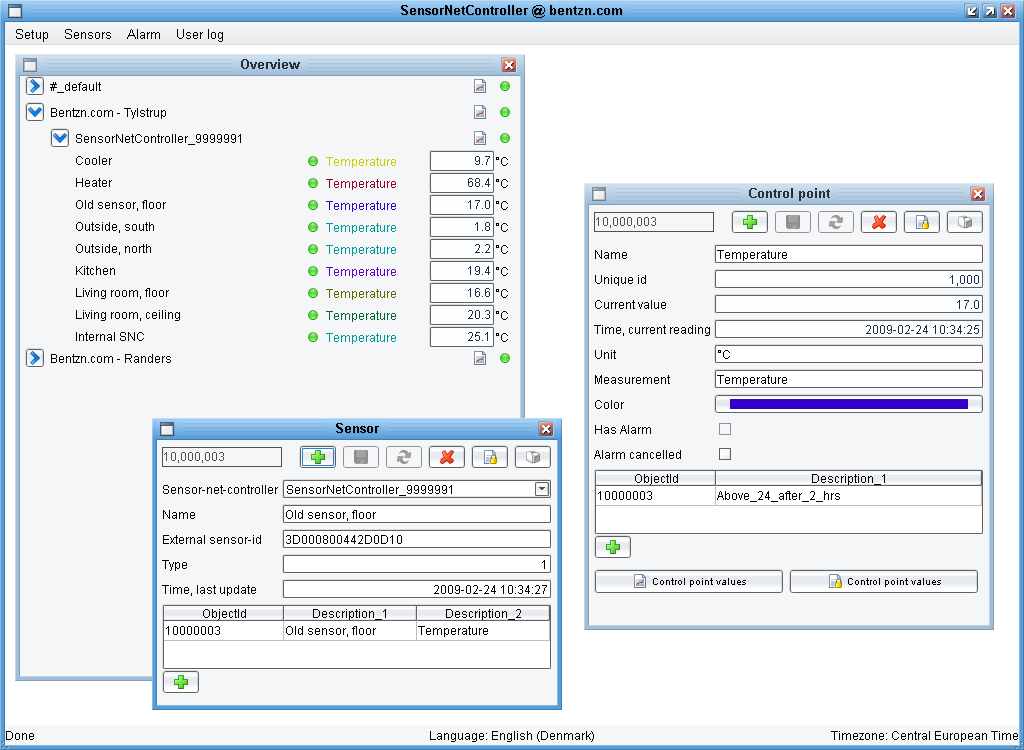Image resolution: width=1024 pixels, height=750 pixels.
Task: Open the Sensors menu
Action: (88, 35)
